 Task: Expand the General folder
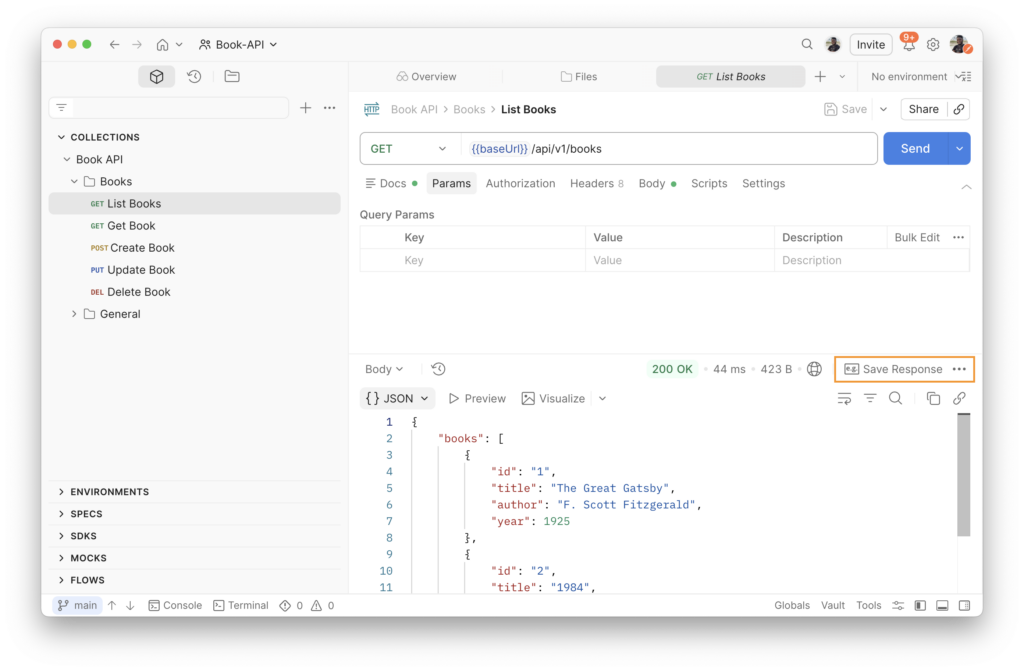click(74, 314)
